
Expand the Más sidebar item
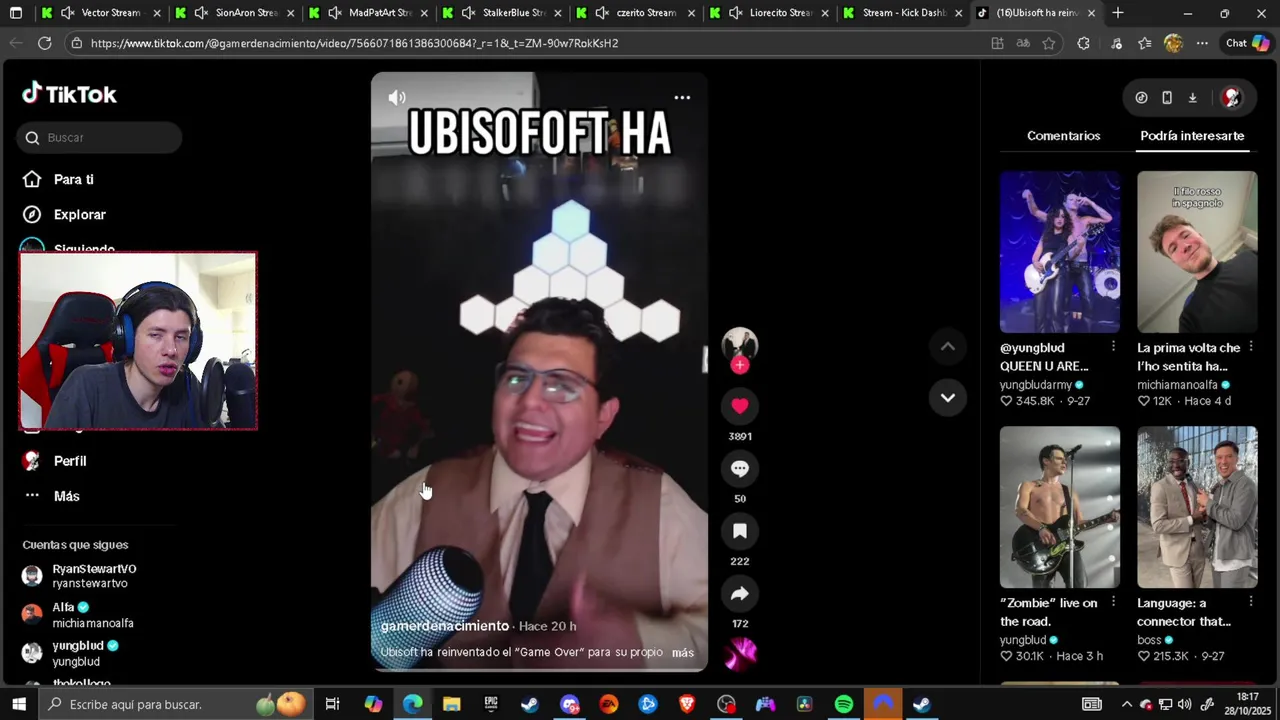[66, 496]
